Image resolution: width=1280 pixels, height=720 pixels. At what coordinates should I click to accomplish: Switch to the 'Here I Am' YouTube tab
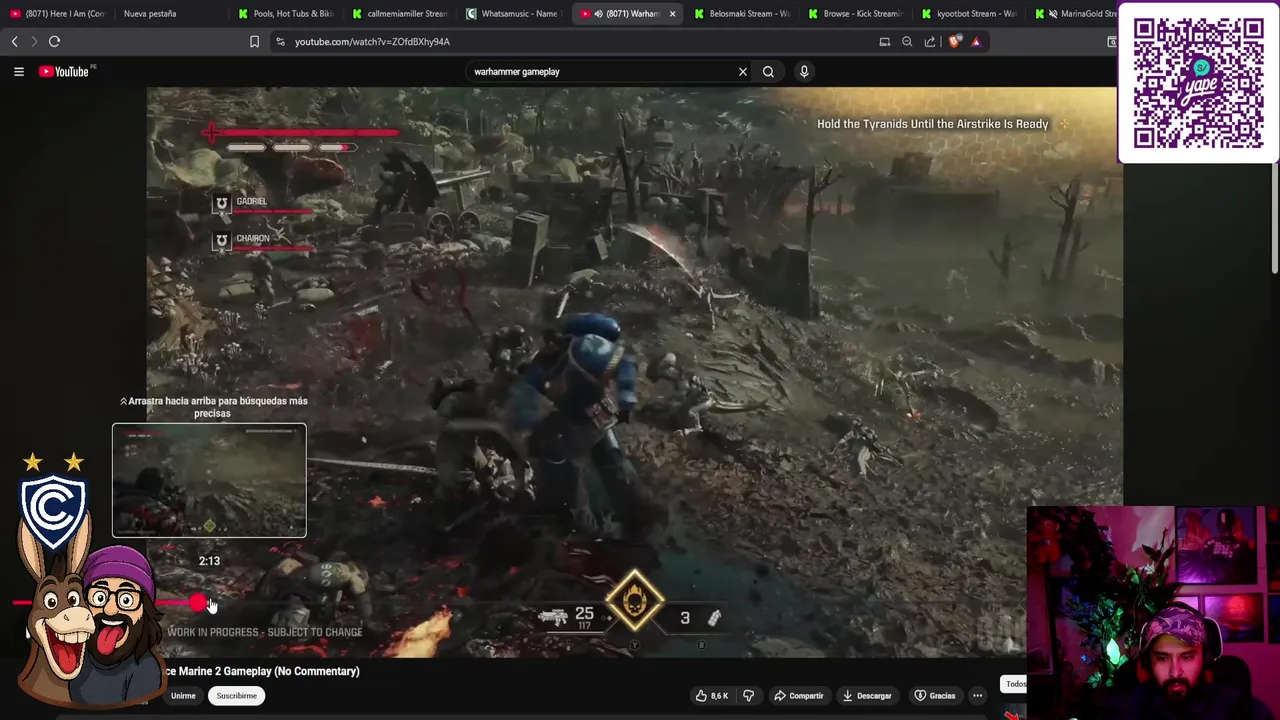coord(58,14)
